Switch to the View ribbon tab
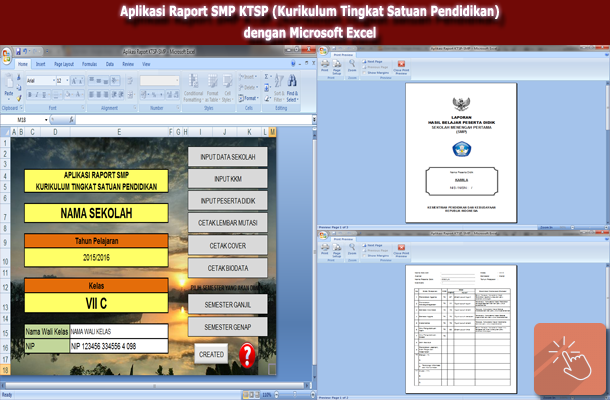This screenshot has width=610, height=400. coord(146,64)
